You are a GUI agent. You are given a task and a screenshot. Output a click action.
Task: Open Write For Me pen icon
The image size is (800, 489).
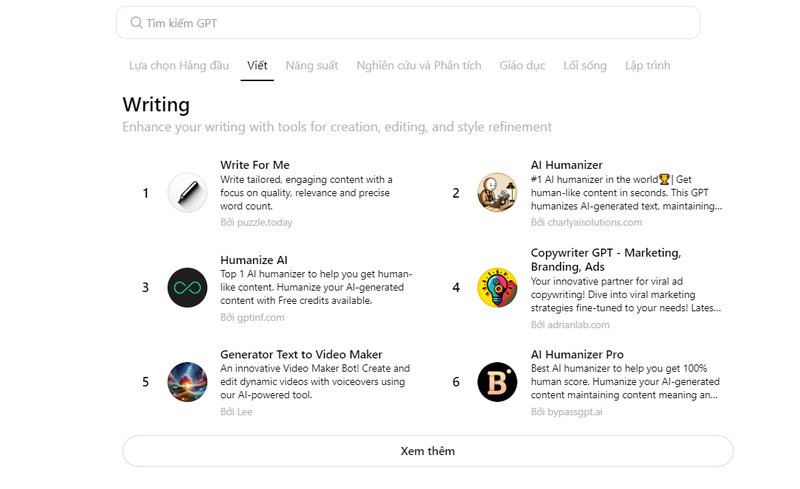(187, 193)
